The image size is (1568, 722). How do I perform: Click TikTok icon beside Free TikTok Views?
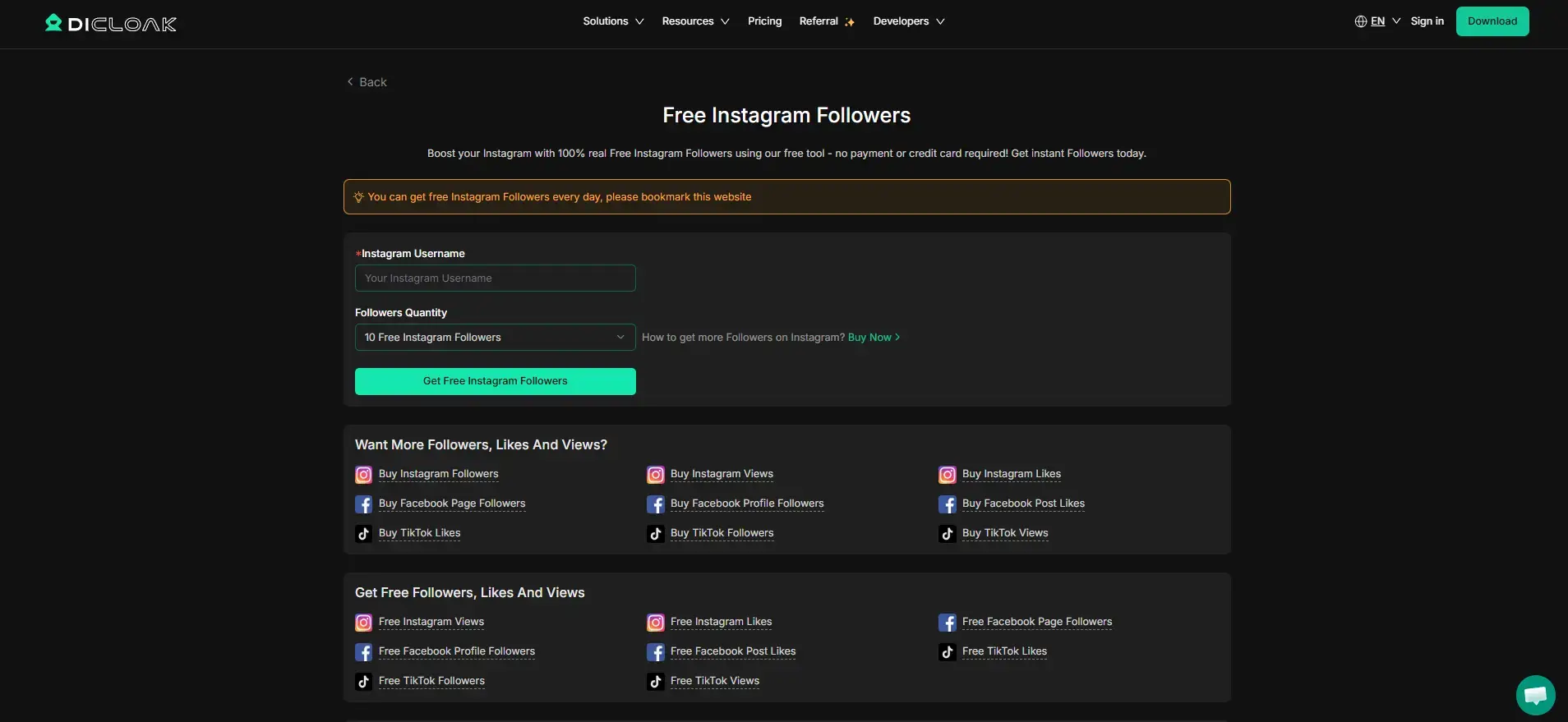655,682
